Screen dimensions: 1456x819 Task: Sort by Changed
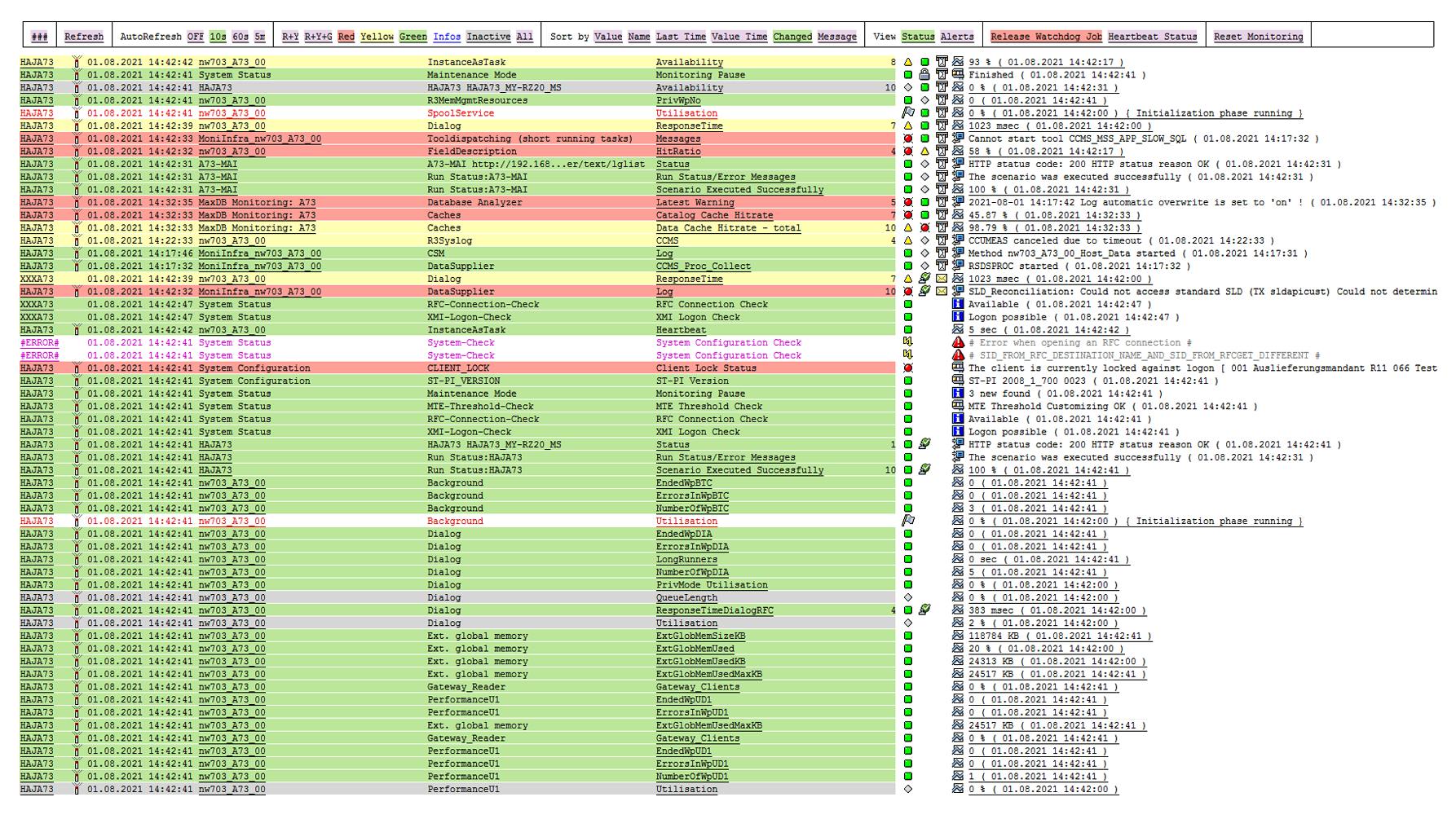coord(792,37)
